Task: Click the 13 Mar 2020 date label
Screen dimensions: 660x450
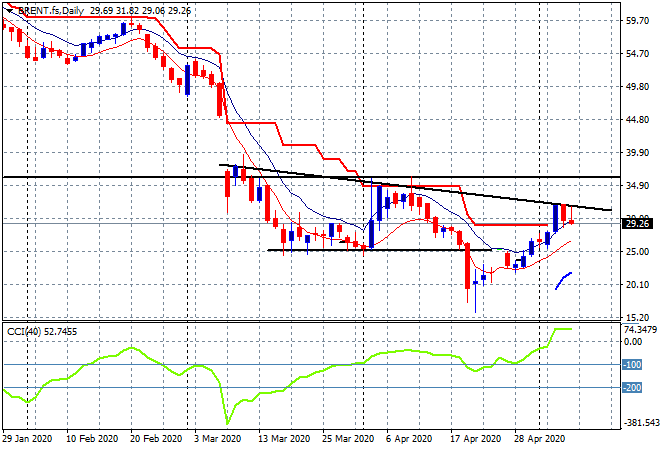Action: tap(284, 439)
